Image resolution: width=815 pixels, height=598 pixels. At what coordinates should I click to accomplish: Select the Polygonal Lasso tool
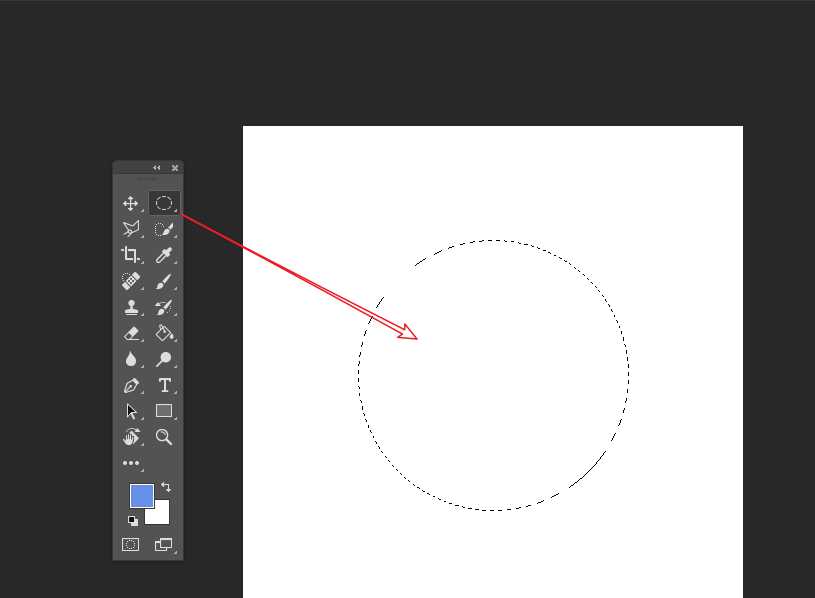click(x=130, y=229)
